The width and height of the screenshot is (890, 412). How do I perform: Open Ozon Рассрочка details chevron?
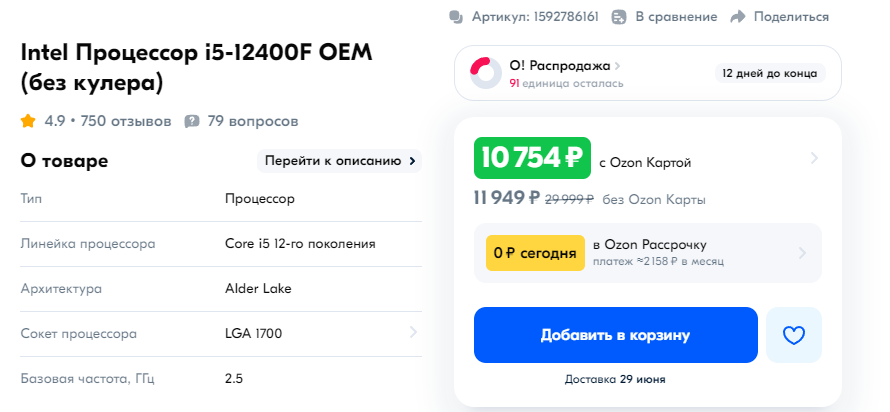coord(802,253)
